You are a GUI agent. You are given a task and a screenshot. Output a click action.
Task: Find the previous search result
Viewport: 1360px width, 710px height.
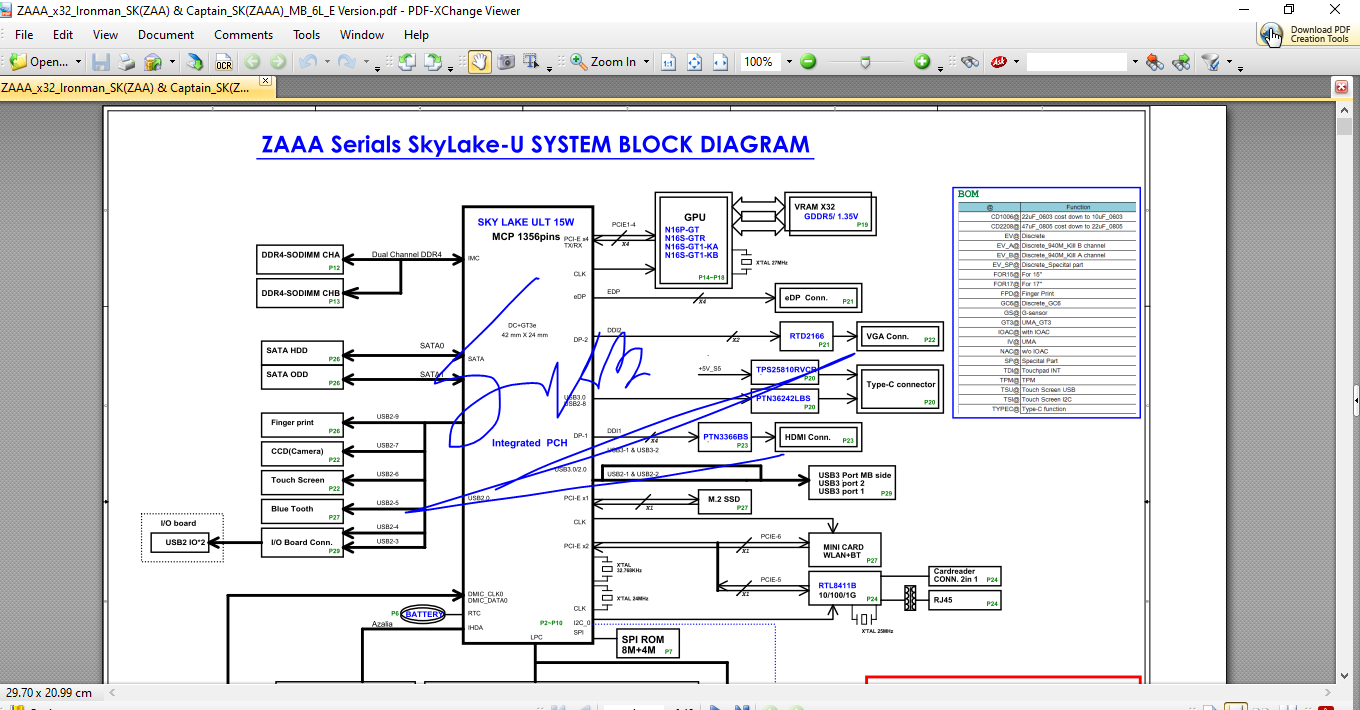coord(1155,62)
